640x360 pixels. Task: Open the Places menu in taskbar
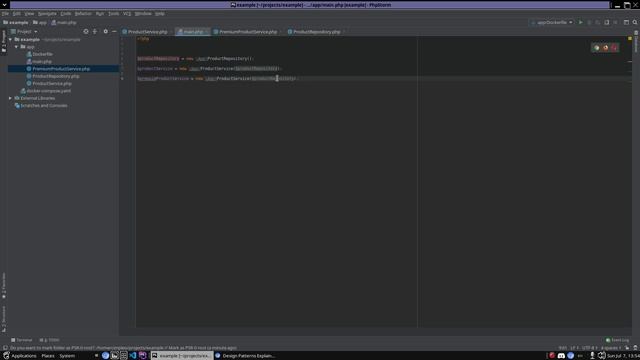[x=48, y=356]
